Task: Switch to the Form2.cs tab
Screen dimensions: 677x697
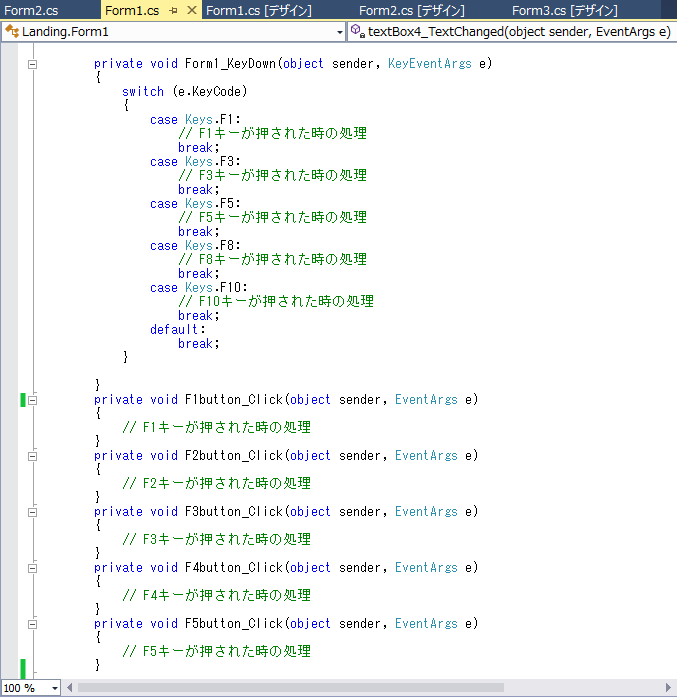Action: pyautogui.click(x=31, y=10)
